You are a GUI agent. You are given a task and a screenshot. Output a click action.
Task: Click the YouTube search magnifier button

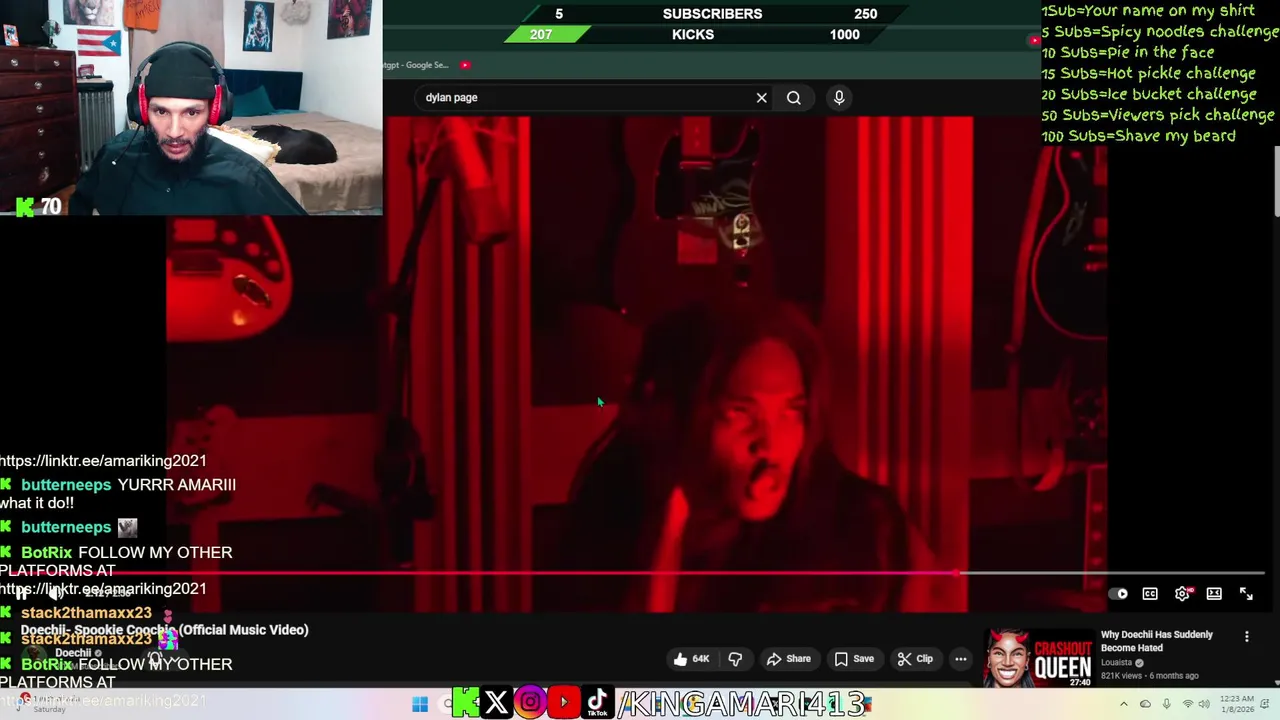[x=793, y=98]
